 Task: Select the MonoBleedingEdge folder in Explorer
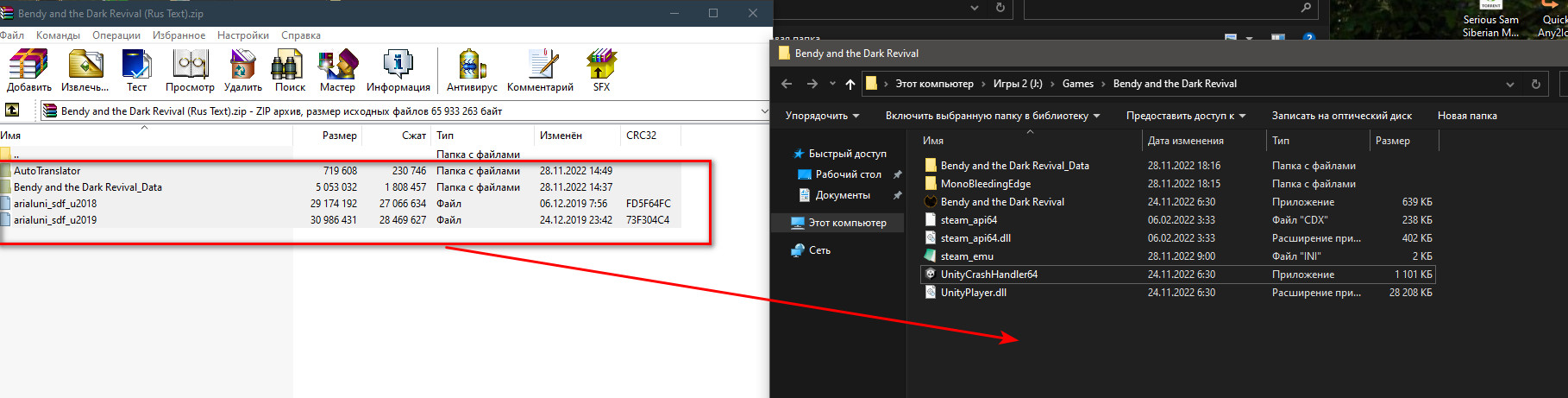point(986,184)
